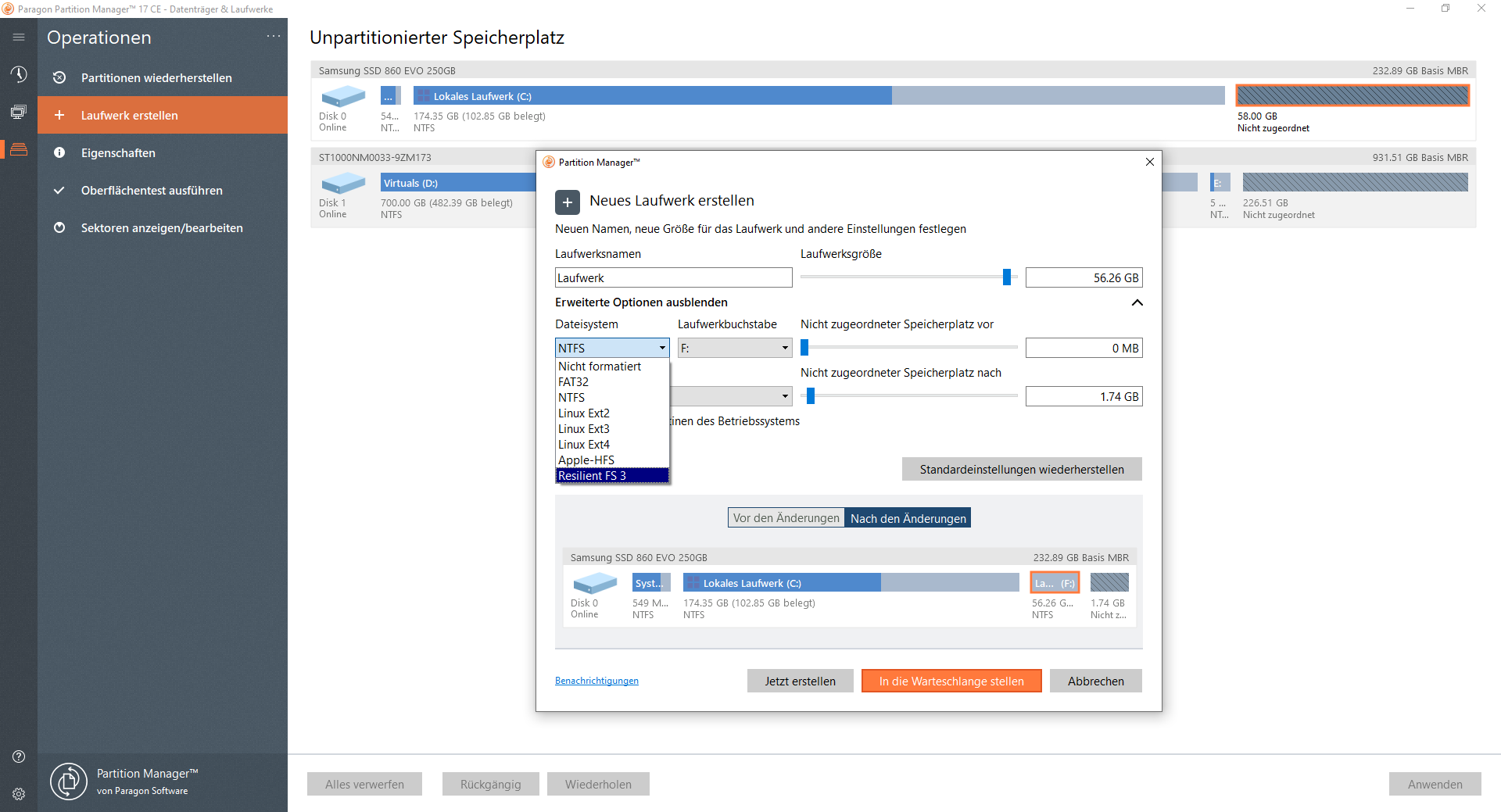1501x812 pixels.
Task: Select the drives icon in the left rail
Action: pyautogui.click(x=18, y=149)
